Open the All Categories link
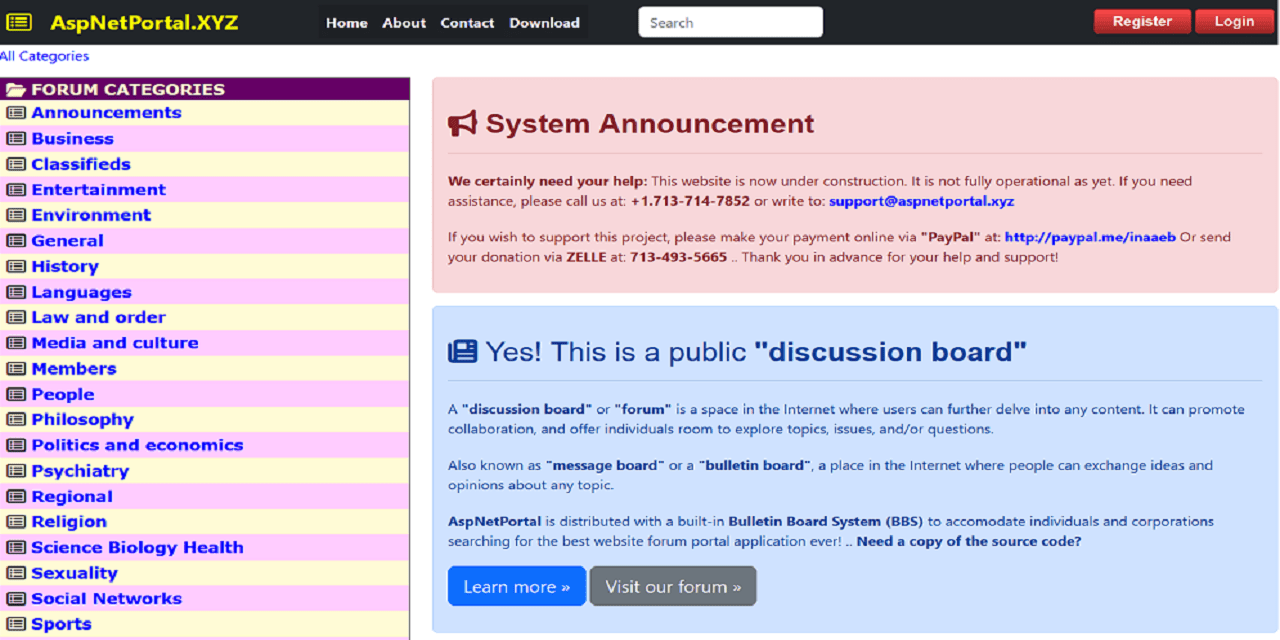1280x640 pixels. click(x=45, y=56)
